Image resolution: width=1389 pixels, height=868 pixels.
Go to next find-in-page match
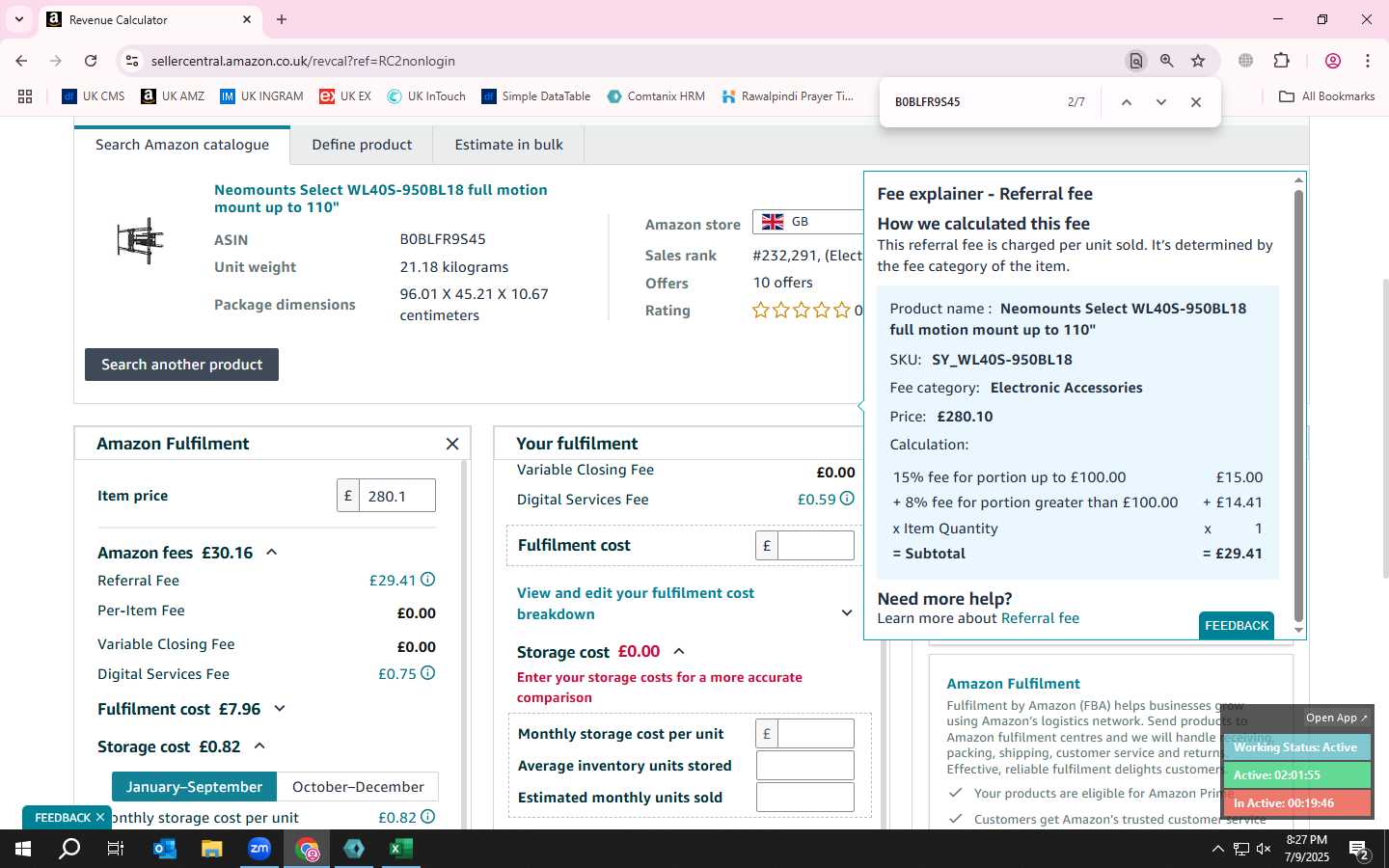1161,102
